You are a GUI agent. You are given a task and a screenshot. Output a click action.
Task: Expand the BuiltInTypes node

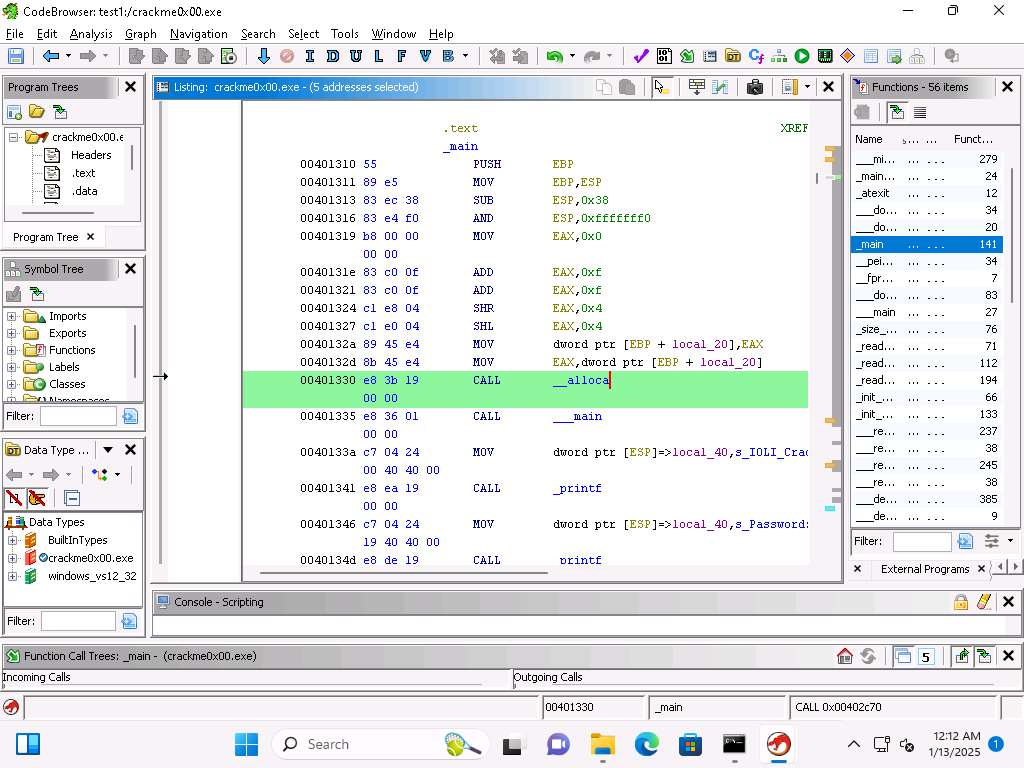coord(13,540)
